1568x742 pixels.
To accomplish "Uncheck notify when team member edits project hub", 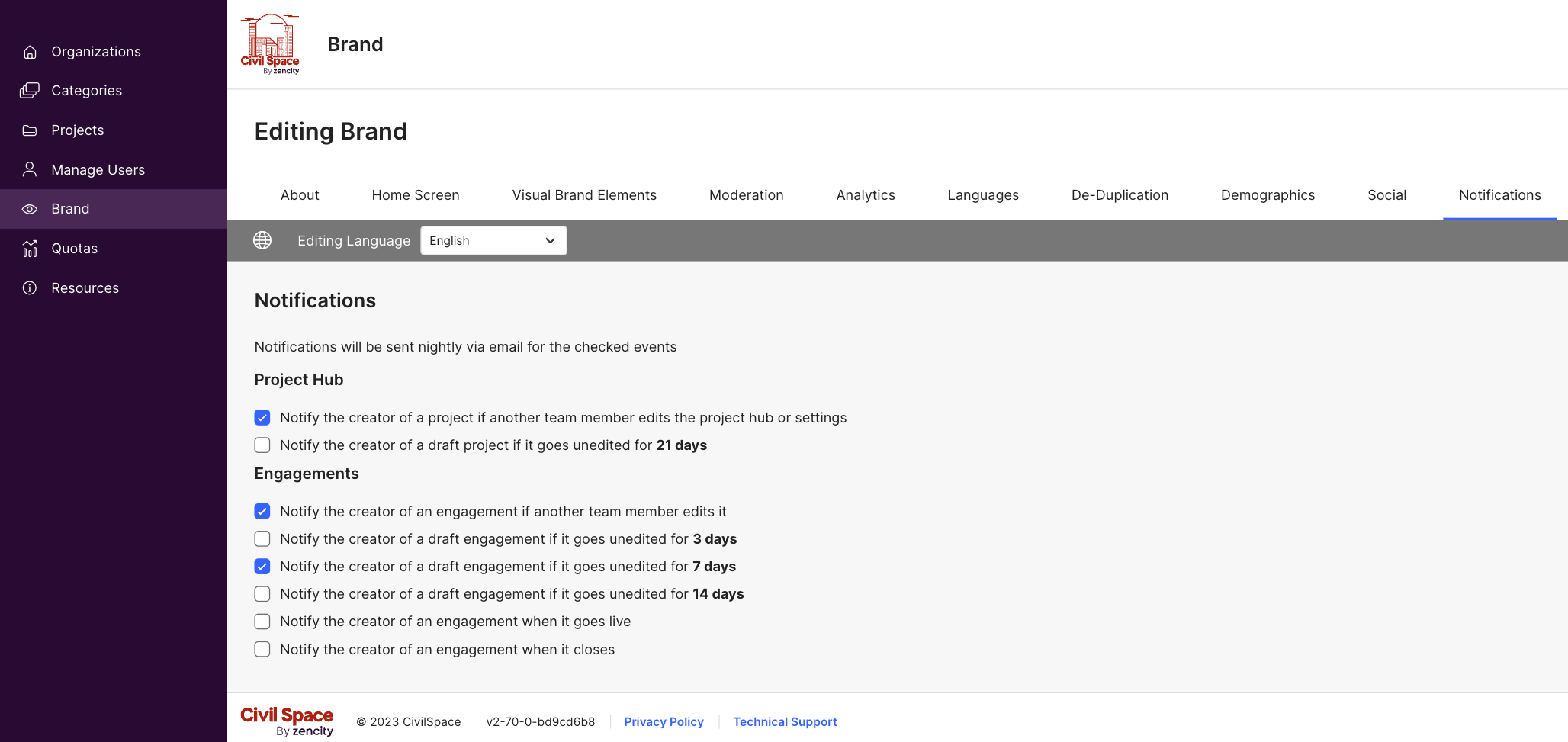I will click(x=262, y=418).
